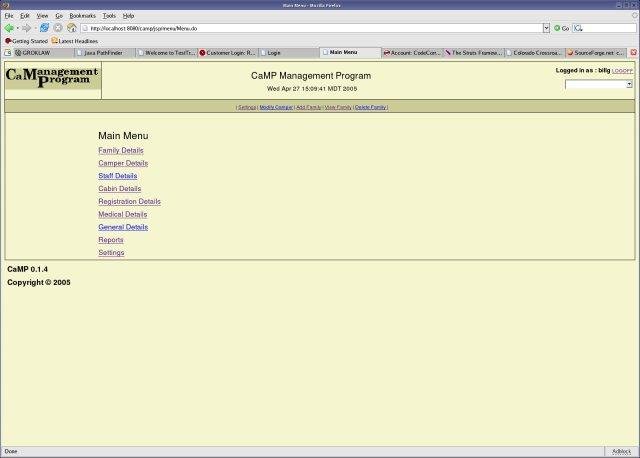Open the Registration Details link
Screen dimensions: 640x458
coord(129,202)
